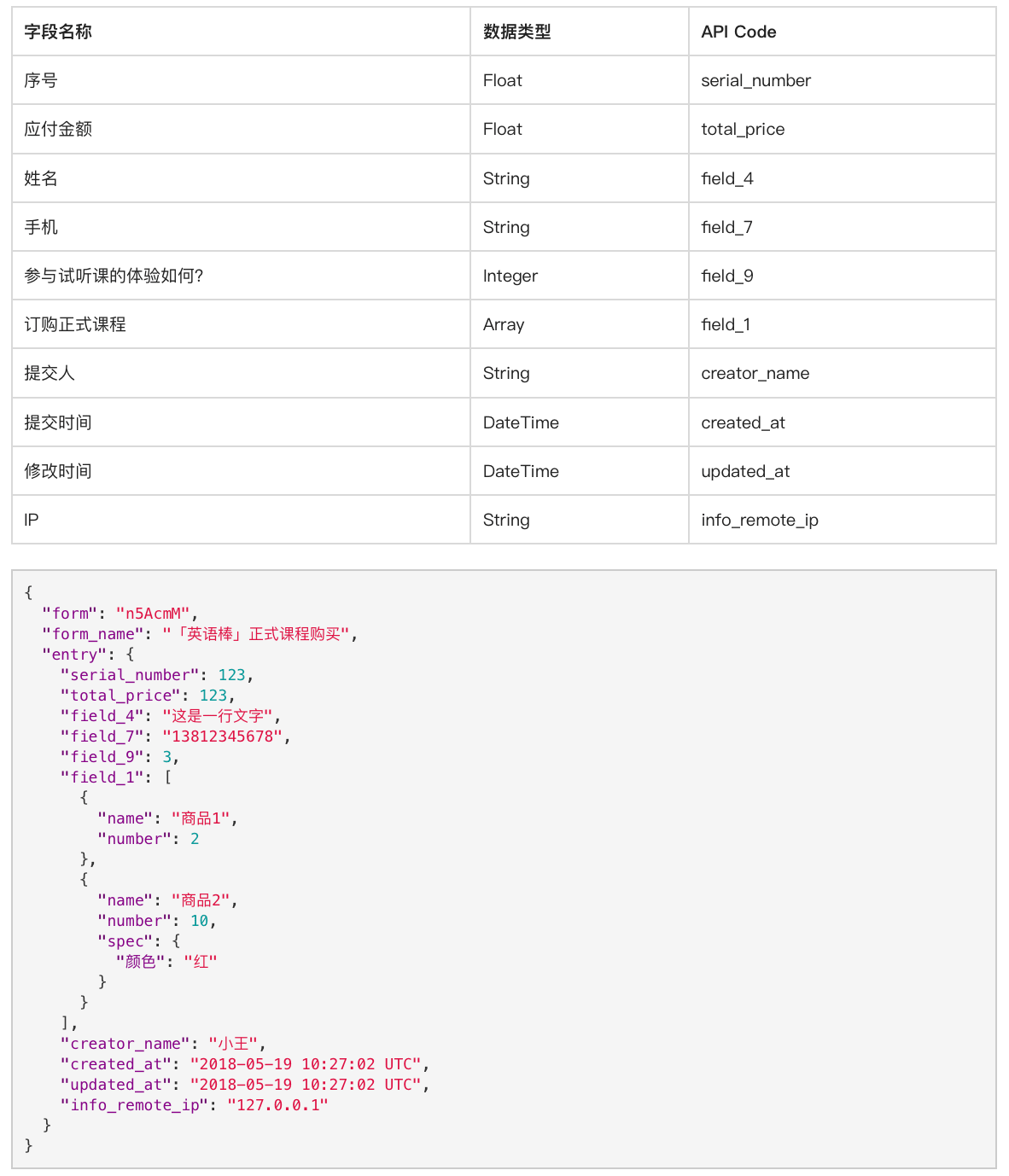Click the field_4 cell in 姓名 row

[727, 179]
